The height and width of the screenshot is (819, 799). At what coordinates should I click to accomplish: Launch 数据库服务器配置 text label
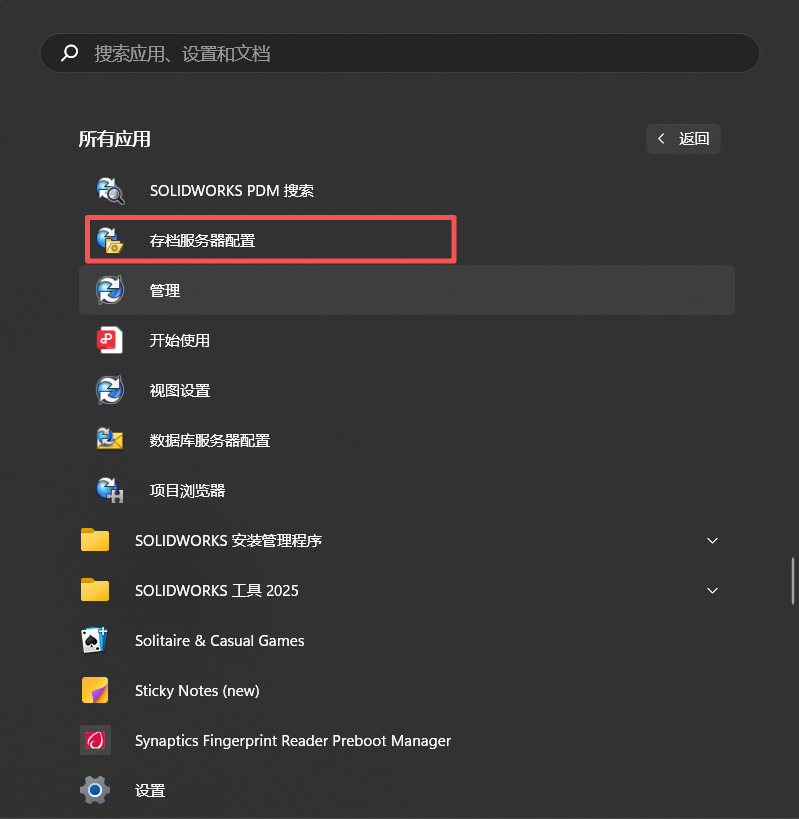pyautogui.click(x=210, y=440)
